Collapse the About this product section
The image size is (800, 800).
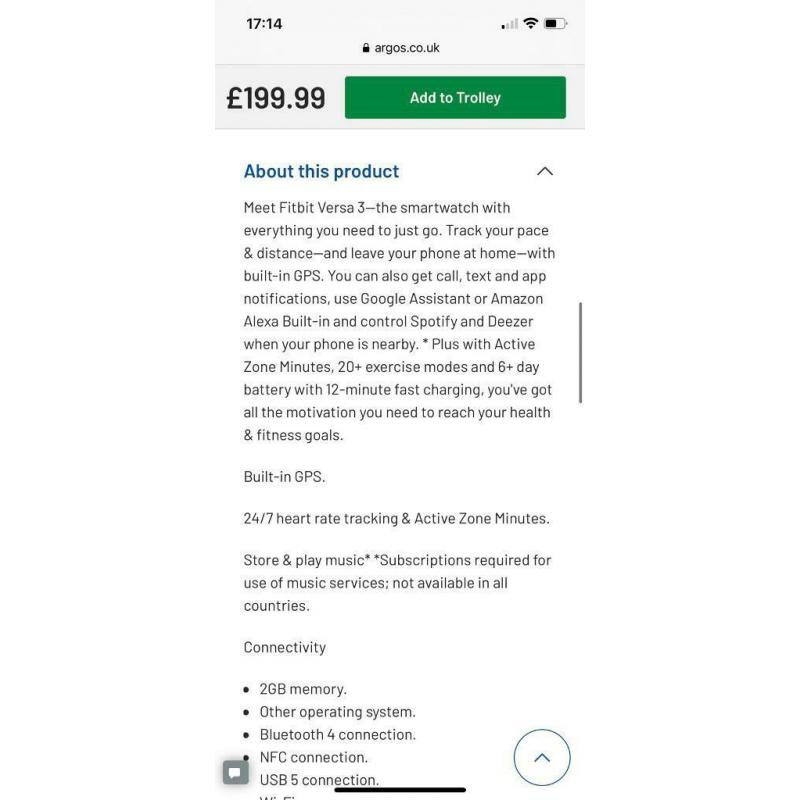544,171
